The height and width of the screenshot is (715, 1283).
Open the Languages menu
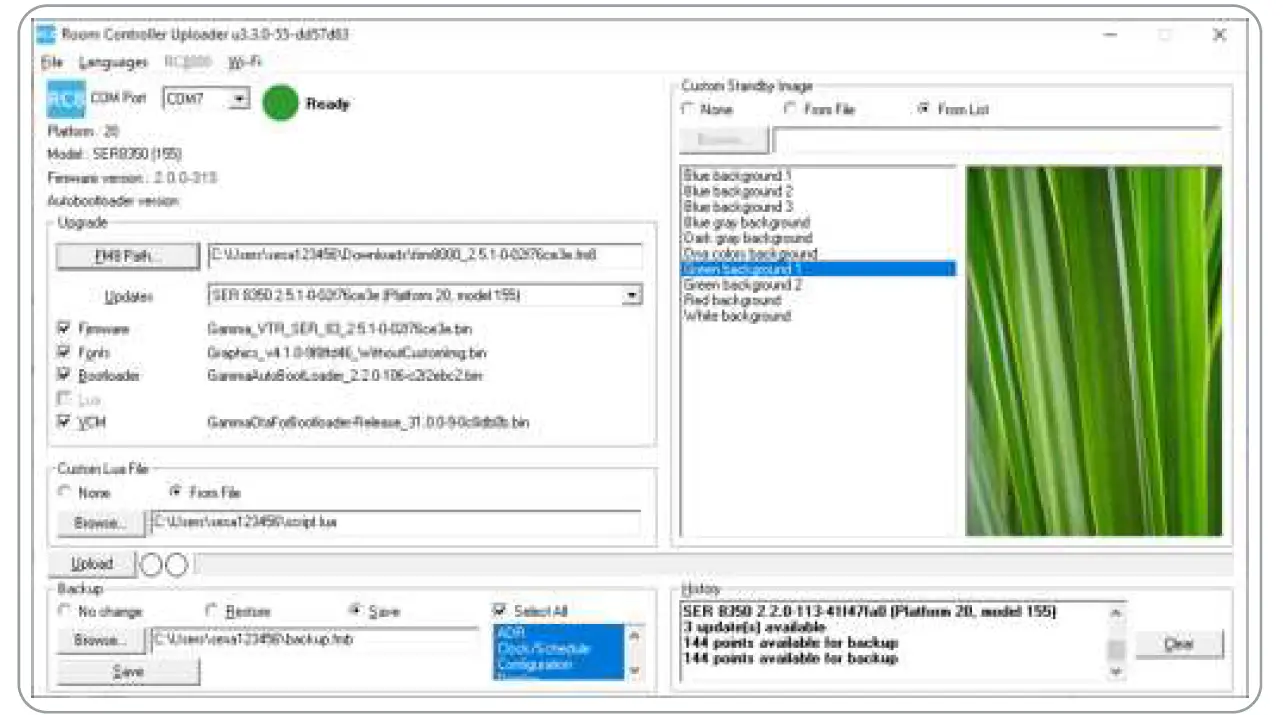click(114, 62)
